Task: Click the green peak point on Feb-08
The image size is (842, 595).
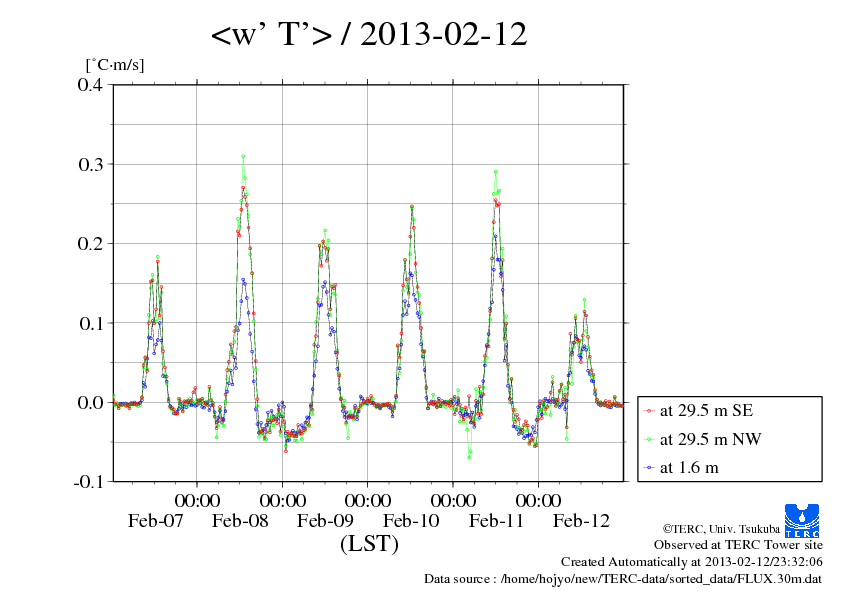Action: pyautogui.click(x=243, y=156)
